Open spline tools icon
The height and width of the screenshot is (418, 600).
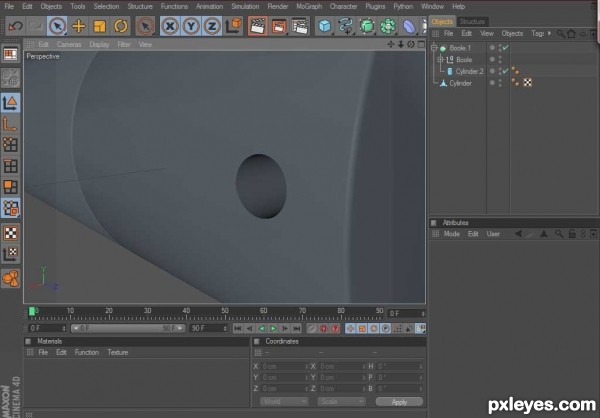tap(346, 26)
